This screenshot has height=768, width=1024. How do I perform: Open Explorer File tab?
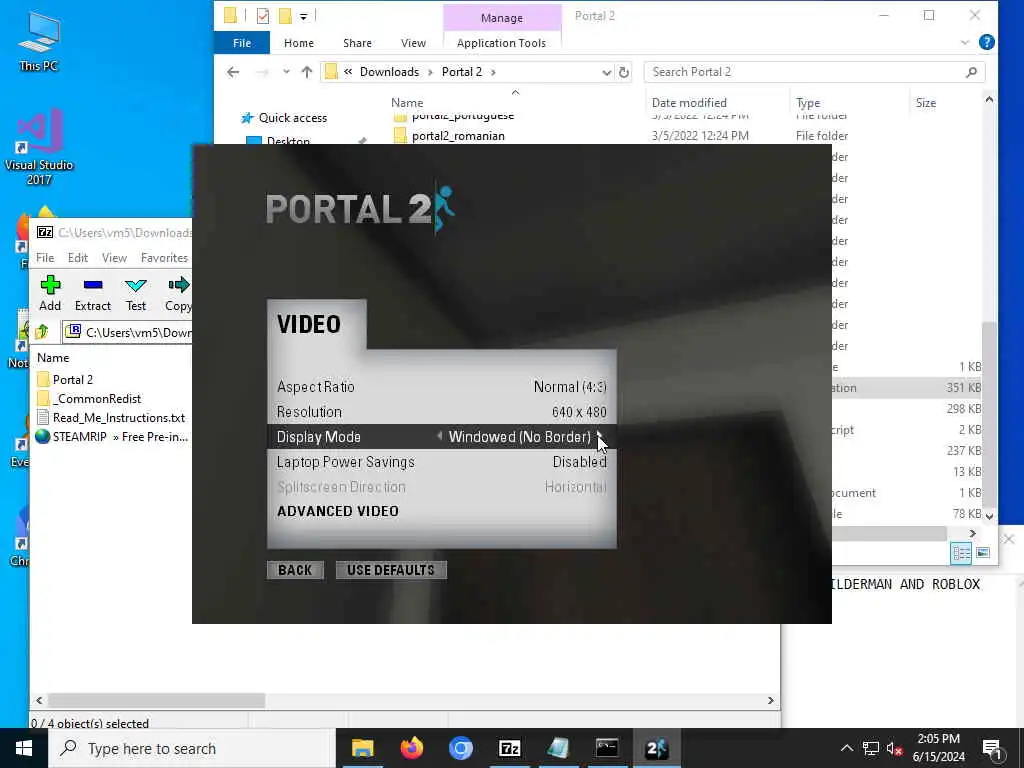click(242, 43)
